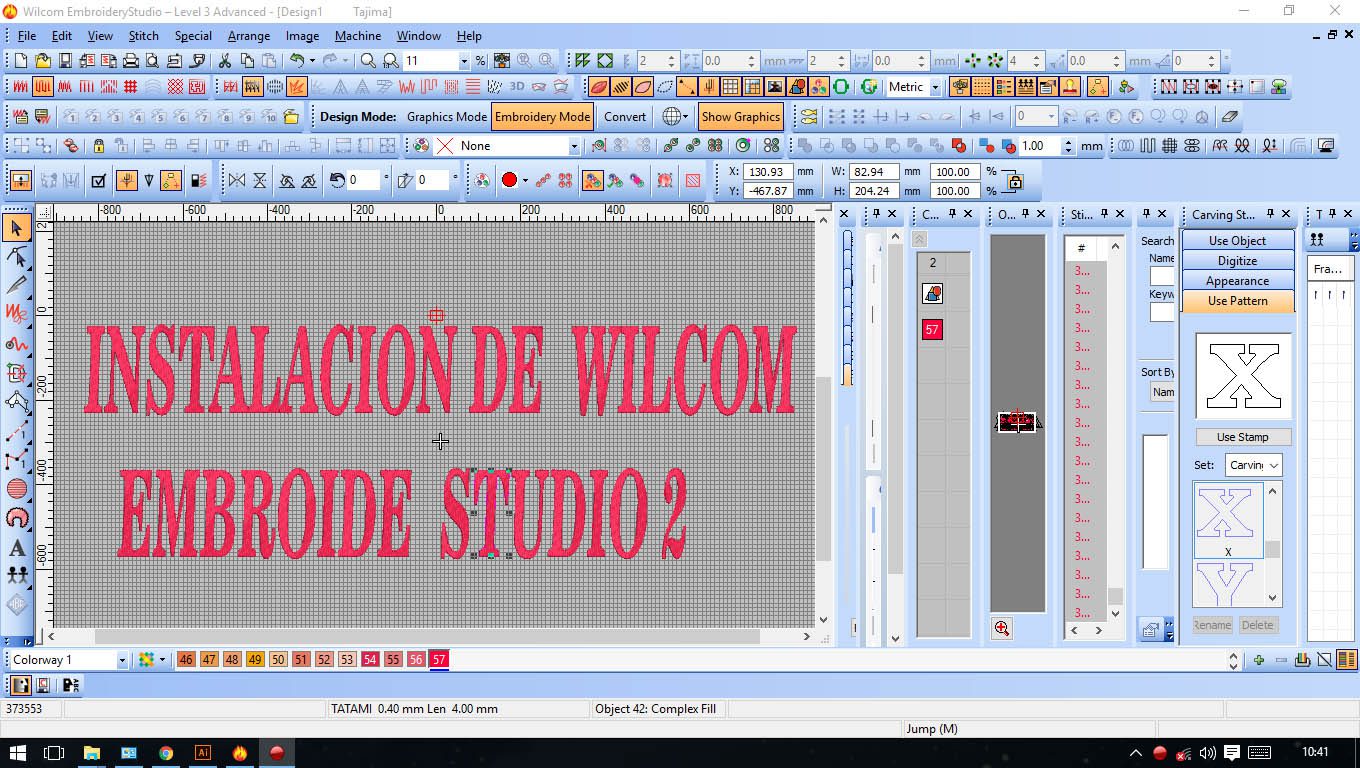Click the Cut scissors icon

pos(225,61)
